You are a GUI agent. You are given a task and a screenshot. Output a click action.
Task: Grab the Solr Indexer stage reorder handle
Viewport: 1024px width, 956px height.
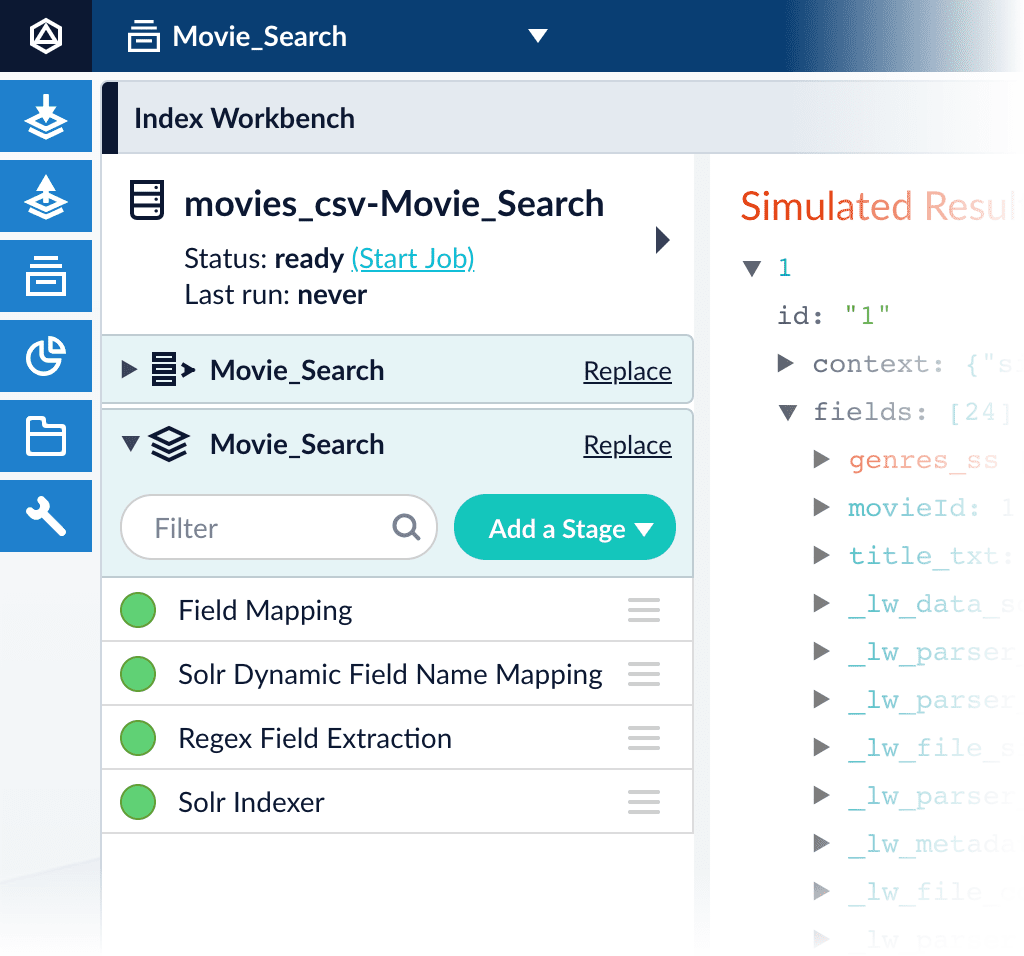coord(644,802)
